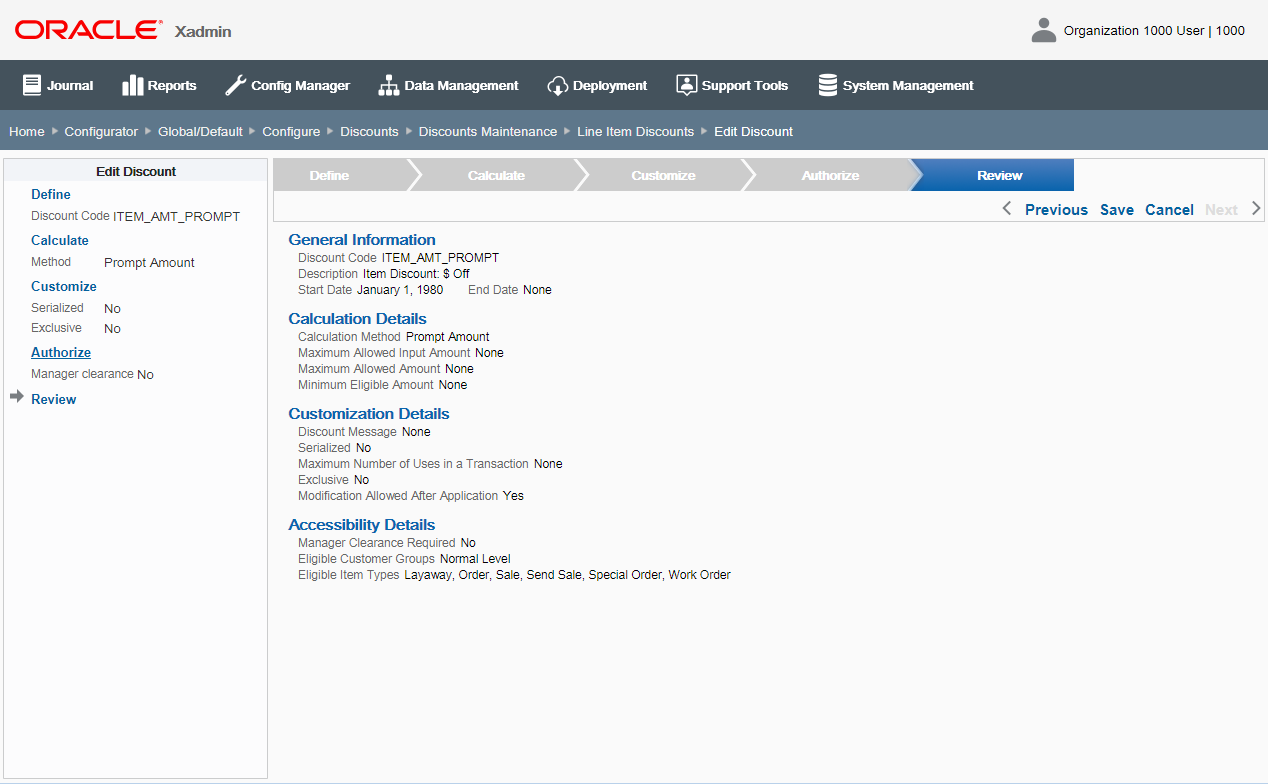Click description Item Discount: $ Off

pos(416,273)
